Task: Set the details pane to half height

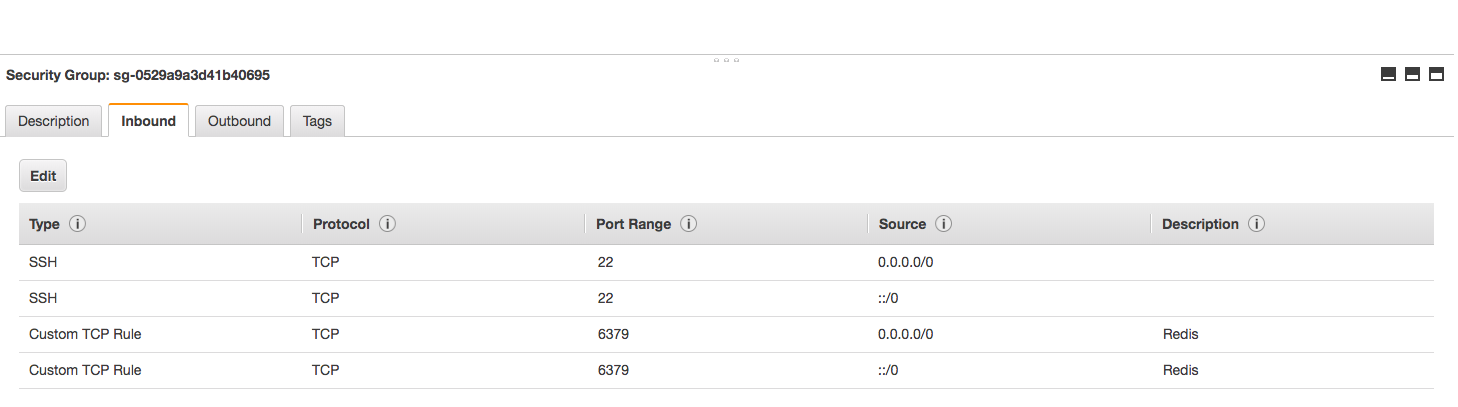Action: click(x=1412, y=74)
